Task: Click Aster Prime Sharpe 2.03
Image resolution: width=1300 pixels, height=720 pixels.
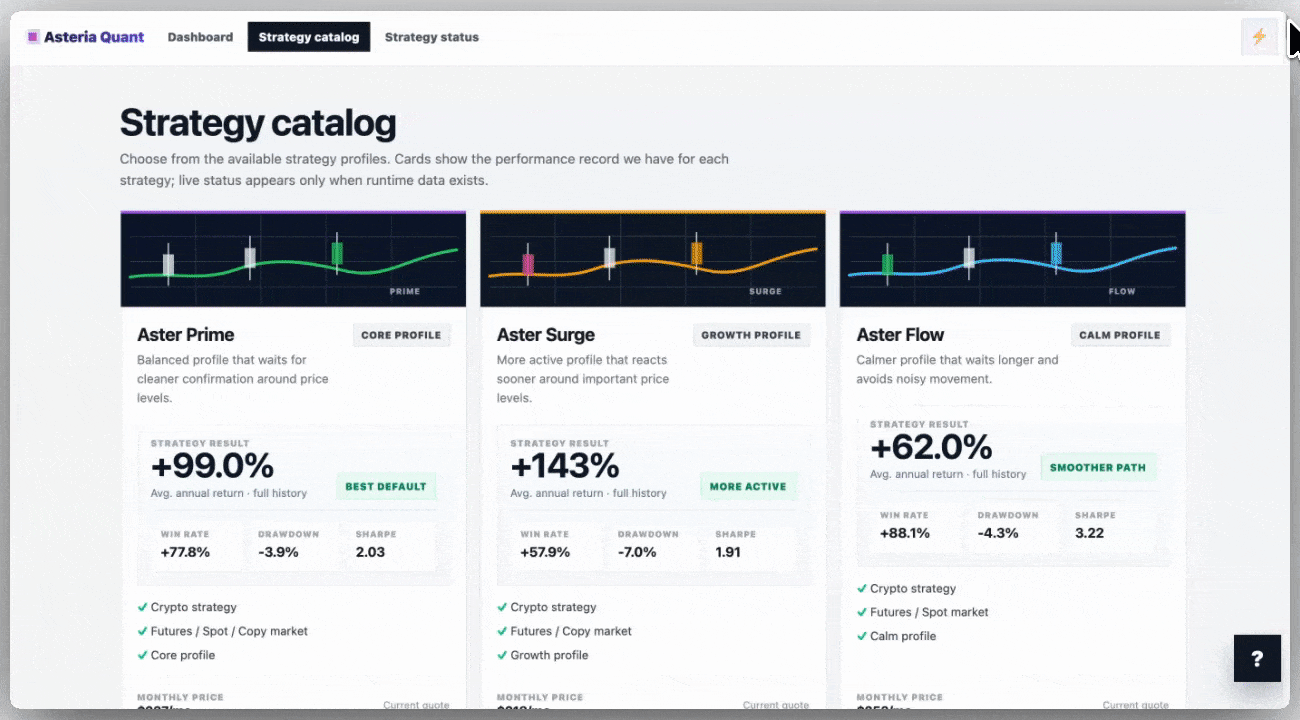Action: [370, 552]
